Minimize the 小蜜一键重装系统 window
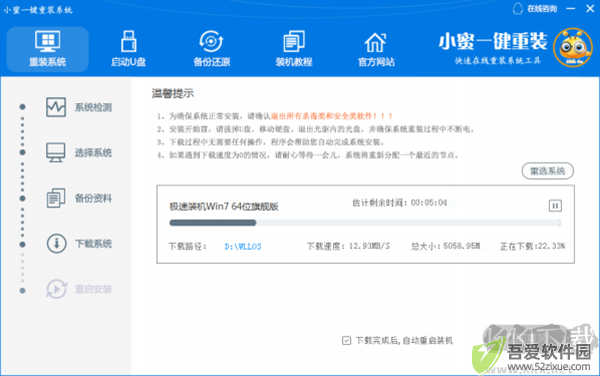Viewport: 600px width, 376px height. point(571,8)
